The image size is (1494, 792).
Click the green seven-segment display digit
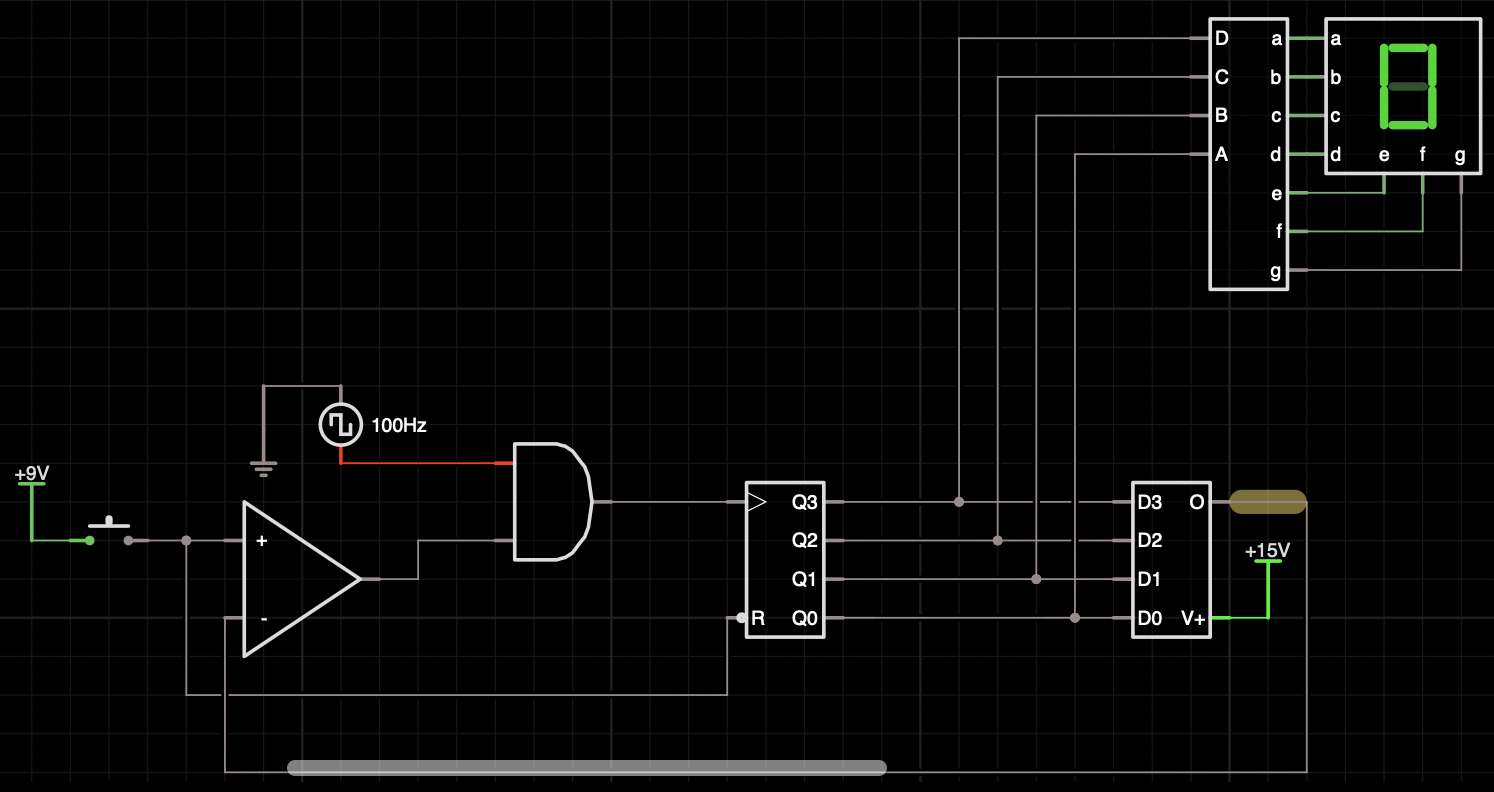[1407, 86]
